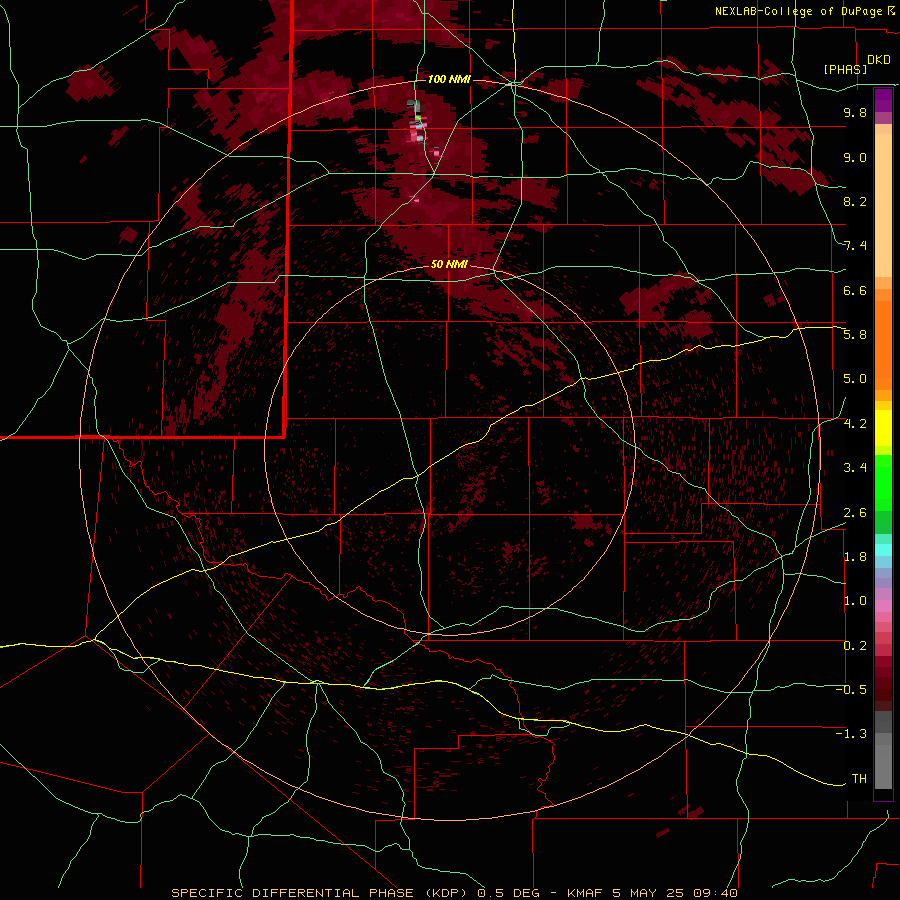Select the DKD product code text
The height and width of the screenshot is (900, 900).
[x=878, y=60]
